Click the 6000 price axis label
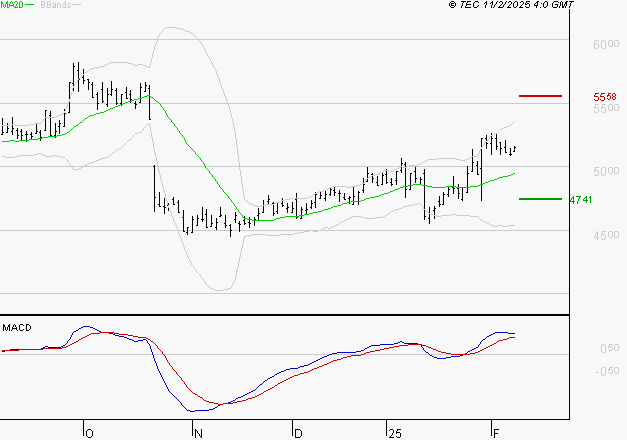 [x=606, y=44]
